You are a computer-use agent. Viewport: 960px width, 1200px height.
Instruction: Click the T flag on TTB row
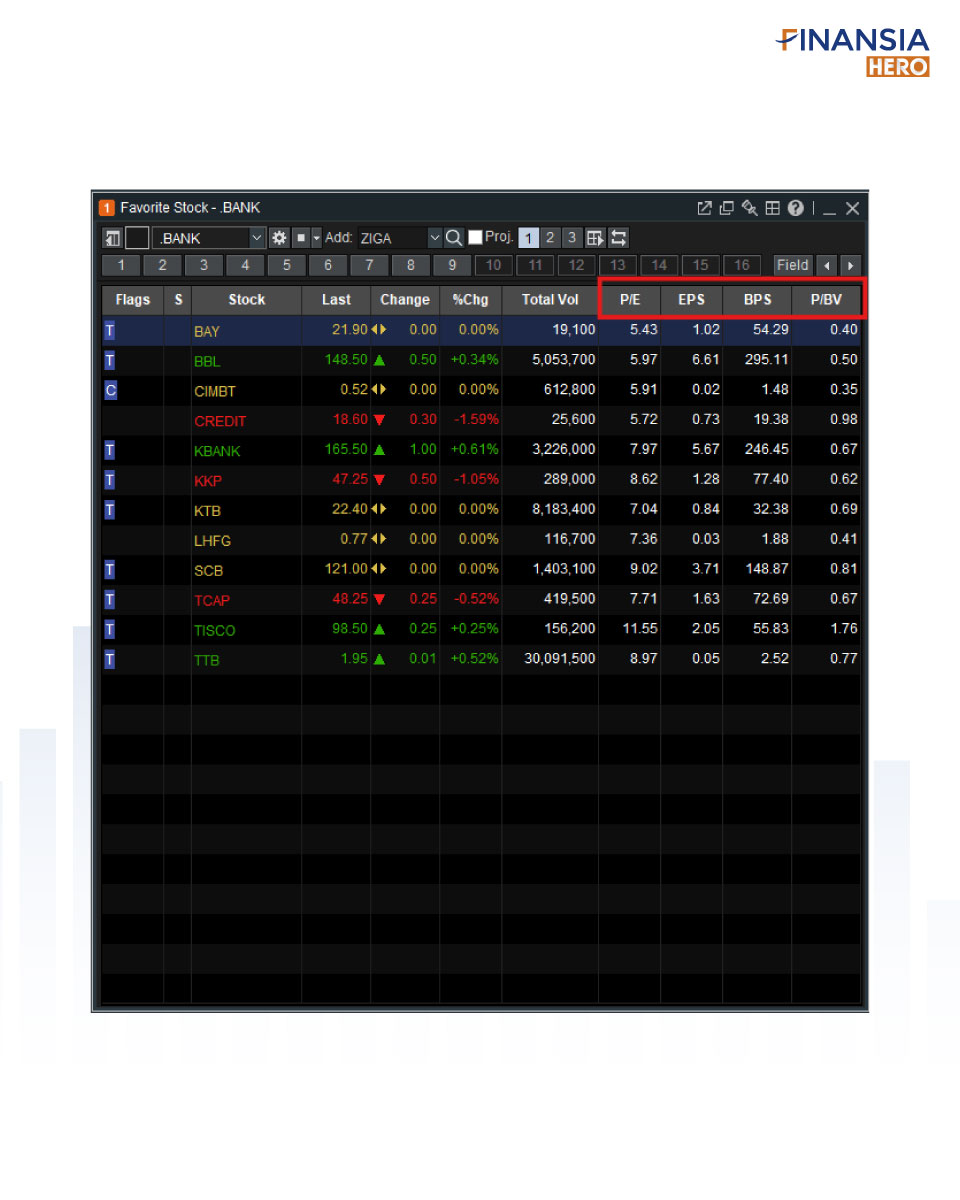(110, 659)
